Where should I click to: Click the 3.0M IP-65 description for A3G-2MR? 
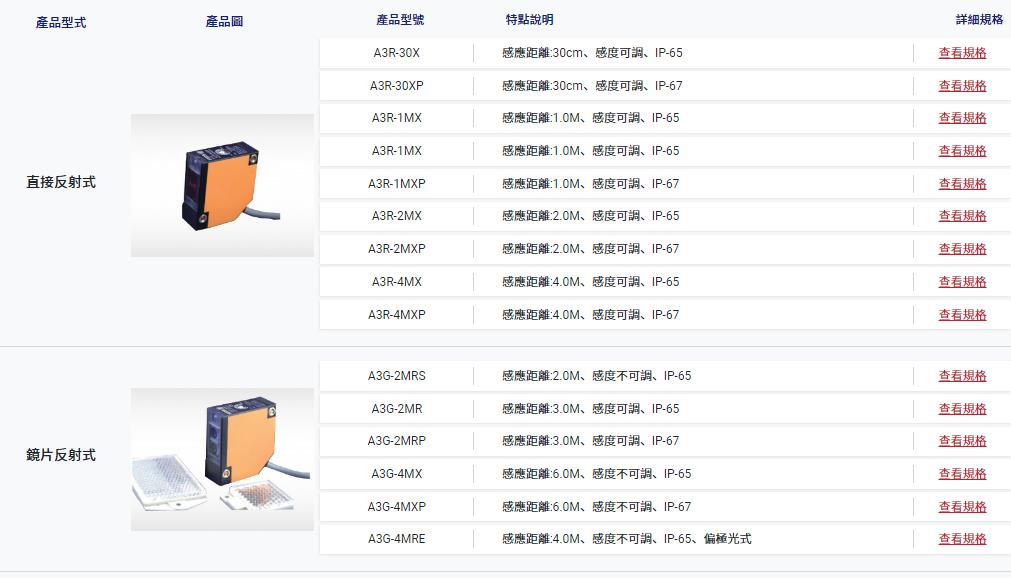tap(591, 409)
